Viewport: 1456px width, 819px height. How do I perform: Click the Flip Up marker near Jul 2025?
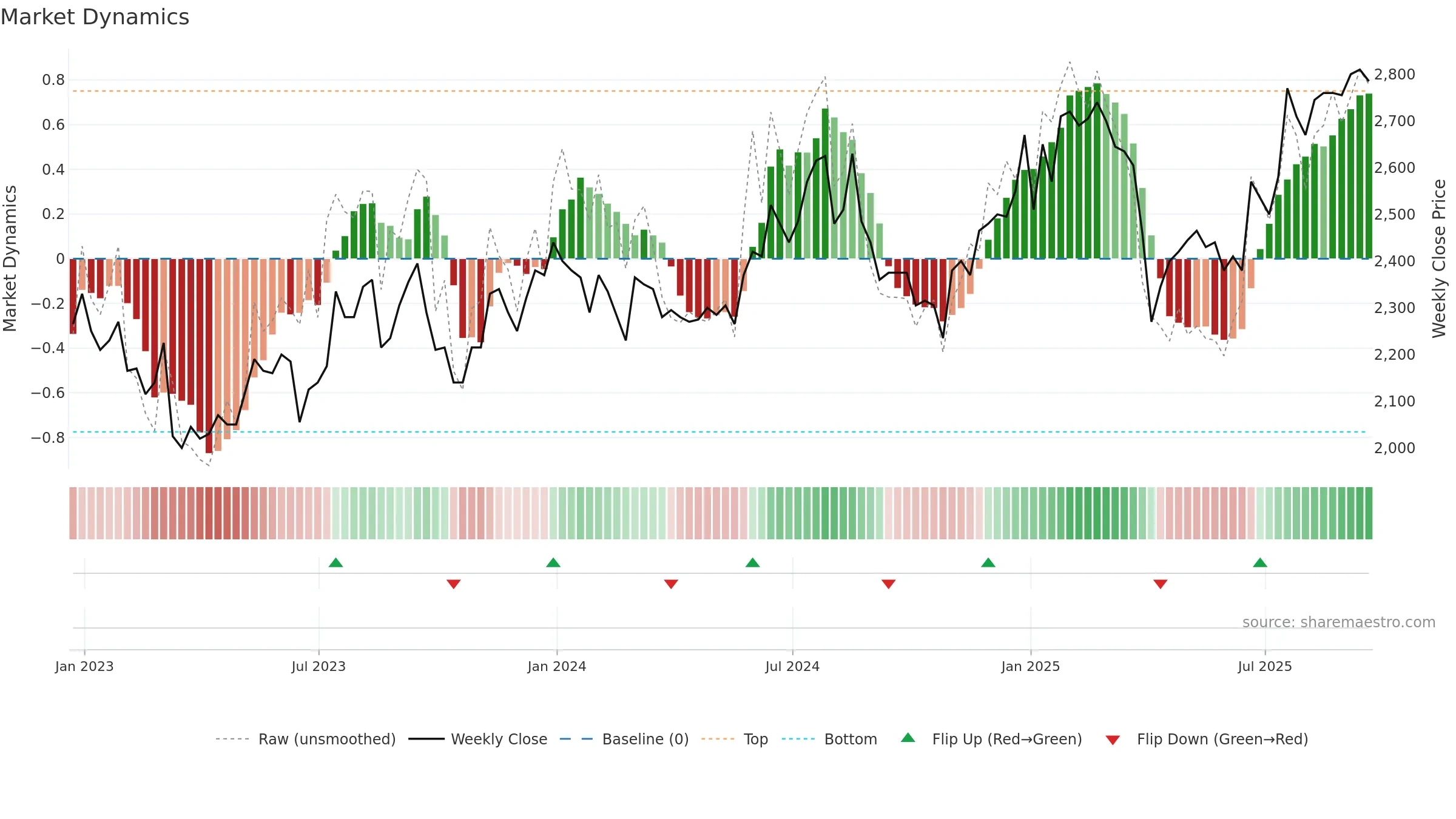[1260, 562]
